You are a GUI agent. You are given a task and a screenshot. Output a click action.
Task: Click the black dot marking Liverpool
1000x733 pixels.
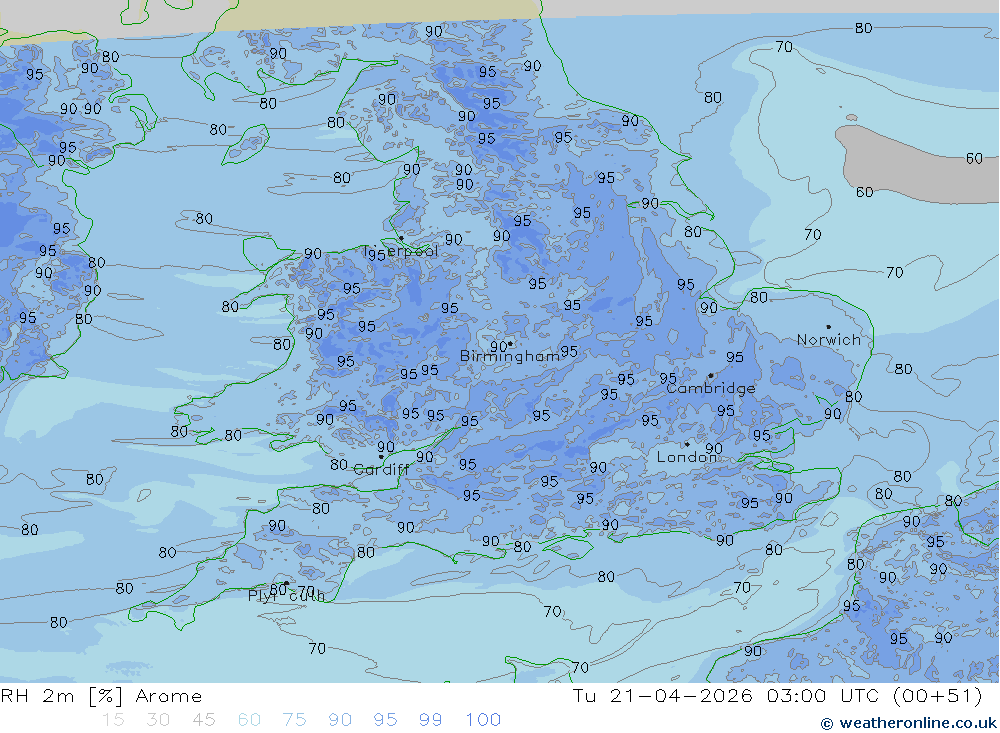(401, 238)
